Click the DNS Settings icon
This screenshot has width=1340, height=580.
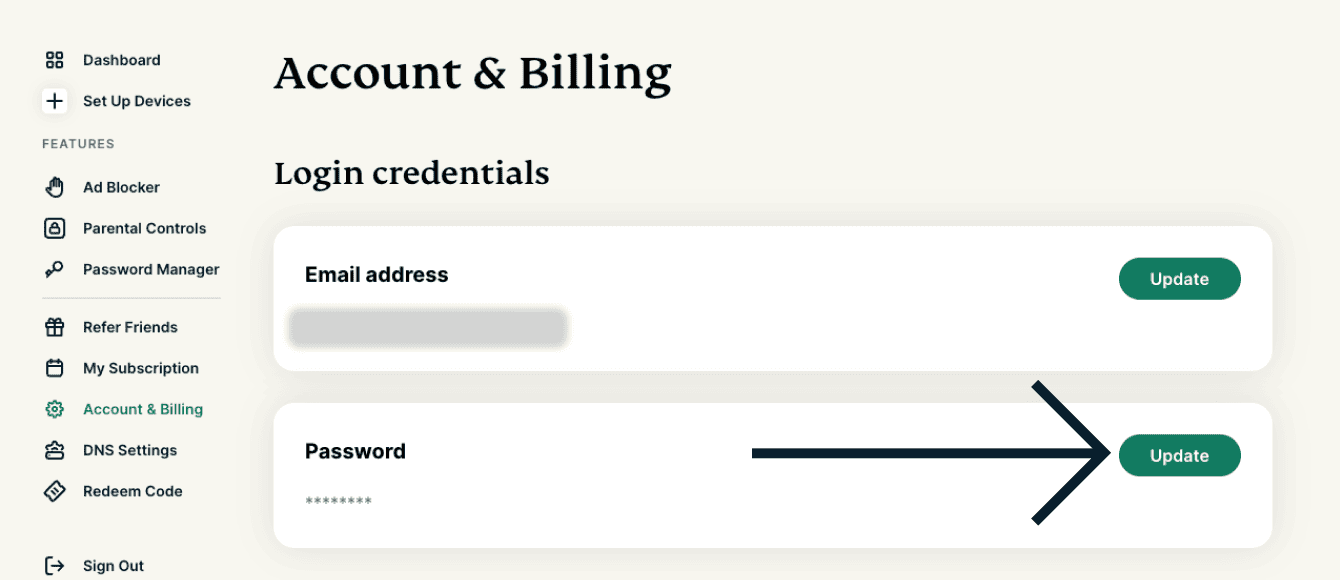tap(55, 450)
